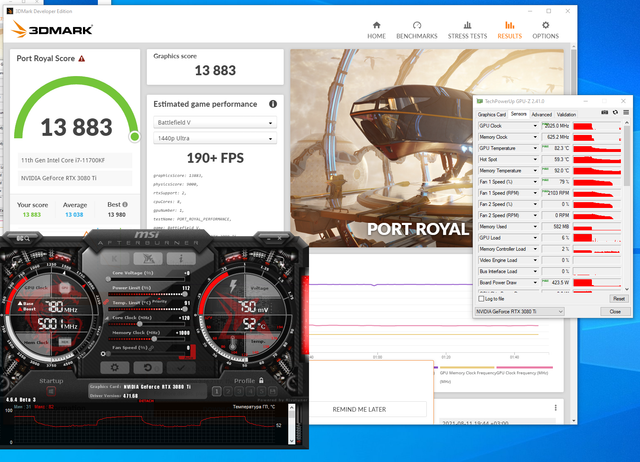Click the Estimated game performance info icon
Viewport: 640px width, 462px height.
coord(273,104)
